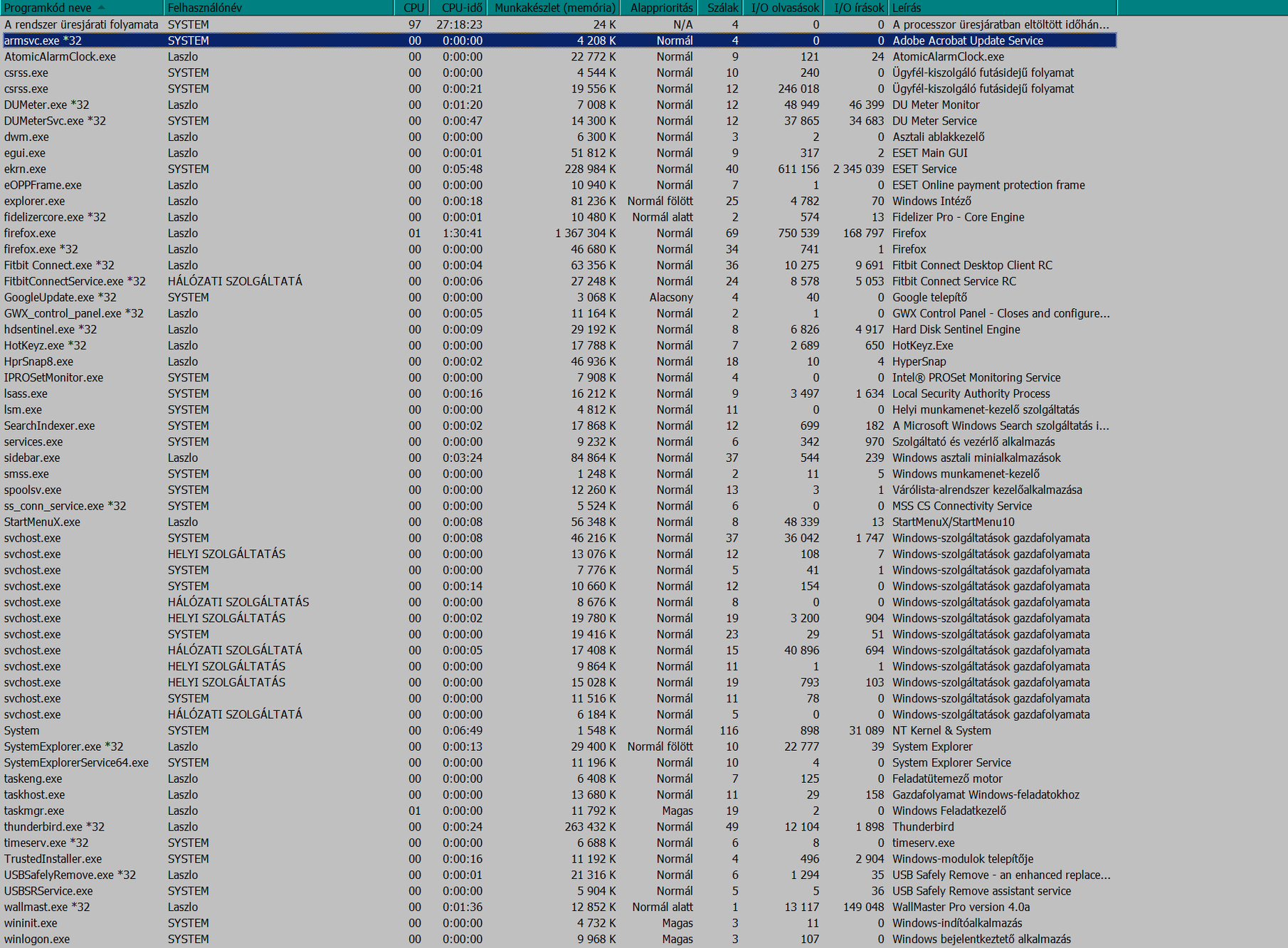Click the 'Adobe Acrobat Update Service' description

coord(968,41)
